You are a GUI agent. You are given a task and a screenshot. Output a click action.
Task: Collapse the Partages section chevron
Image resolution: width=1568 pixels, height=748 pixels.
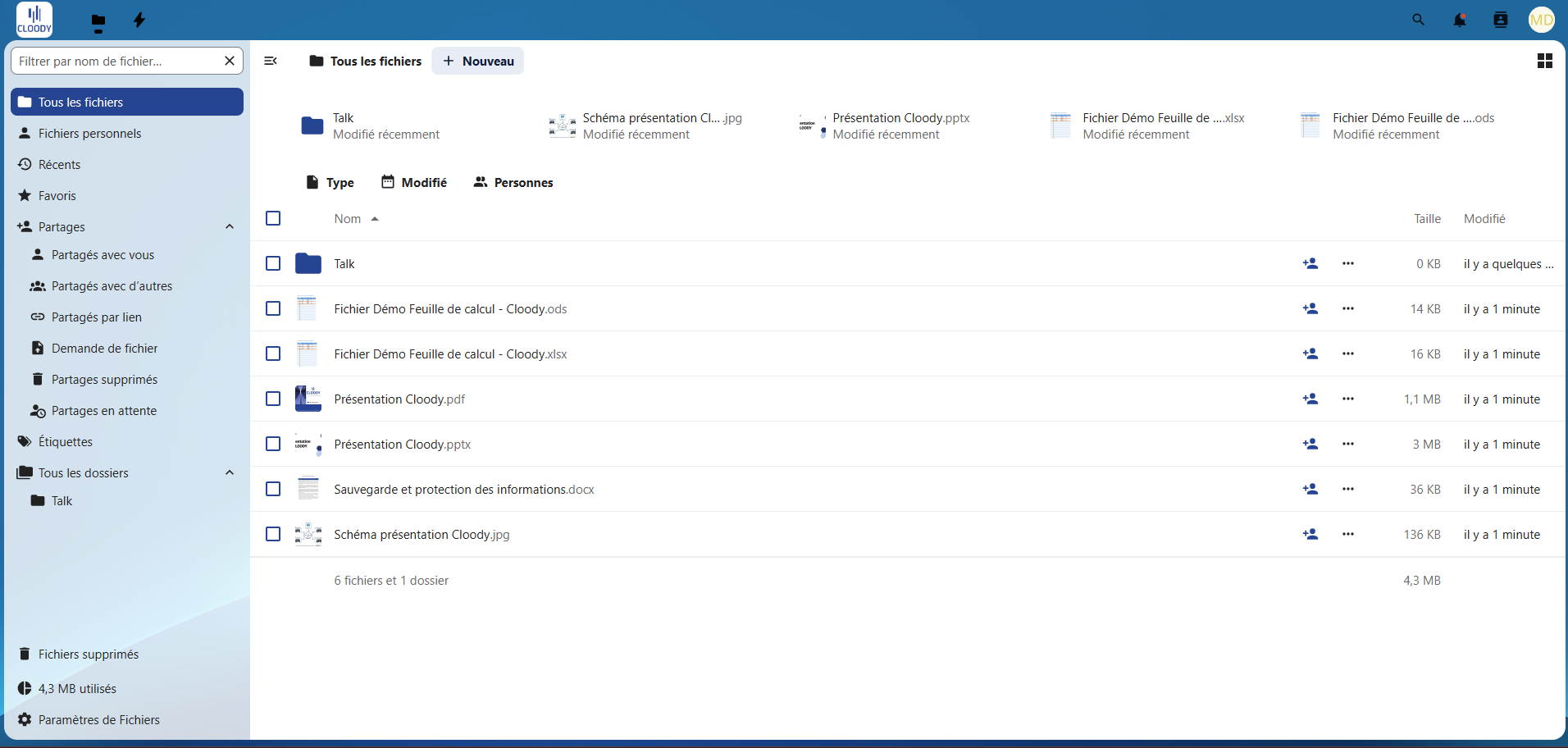point(230,226)
